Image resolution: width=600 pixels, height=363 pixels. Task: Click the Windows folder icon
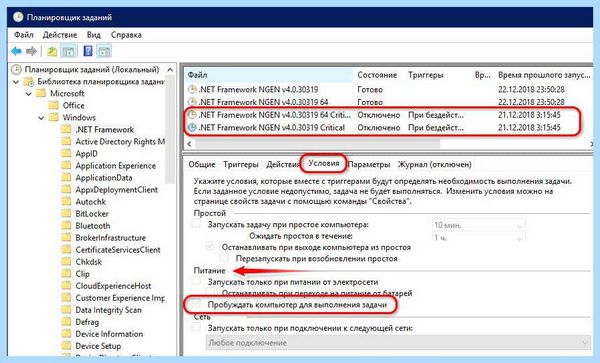54,117
